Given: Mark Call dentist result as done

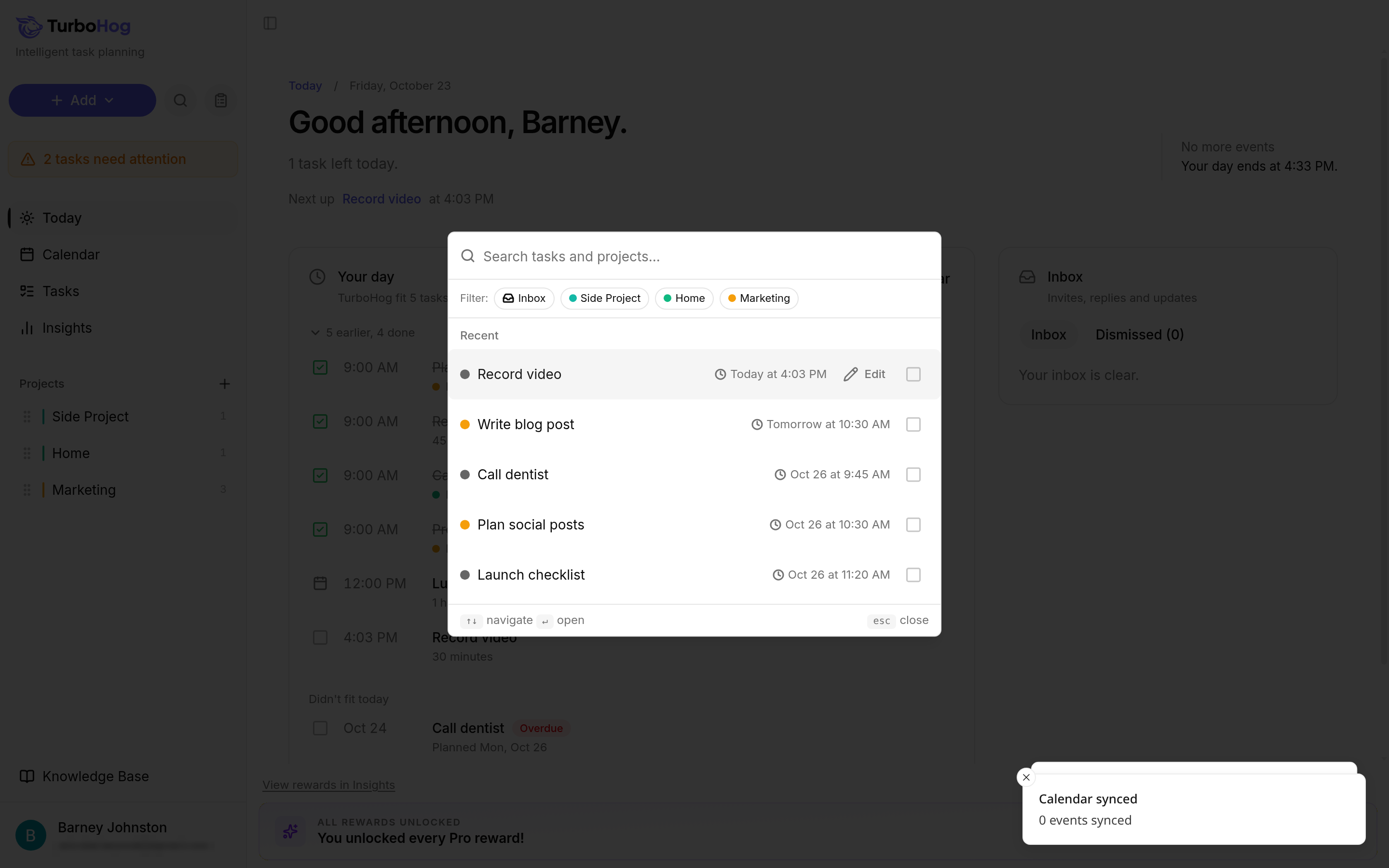Looking at the screenshot, I should (x=913, y=475).
